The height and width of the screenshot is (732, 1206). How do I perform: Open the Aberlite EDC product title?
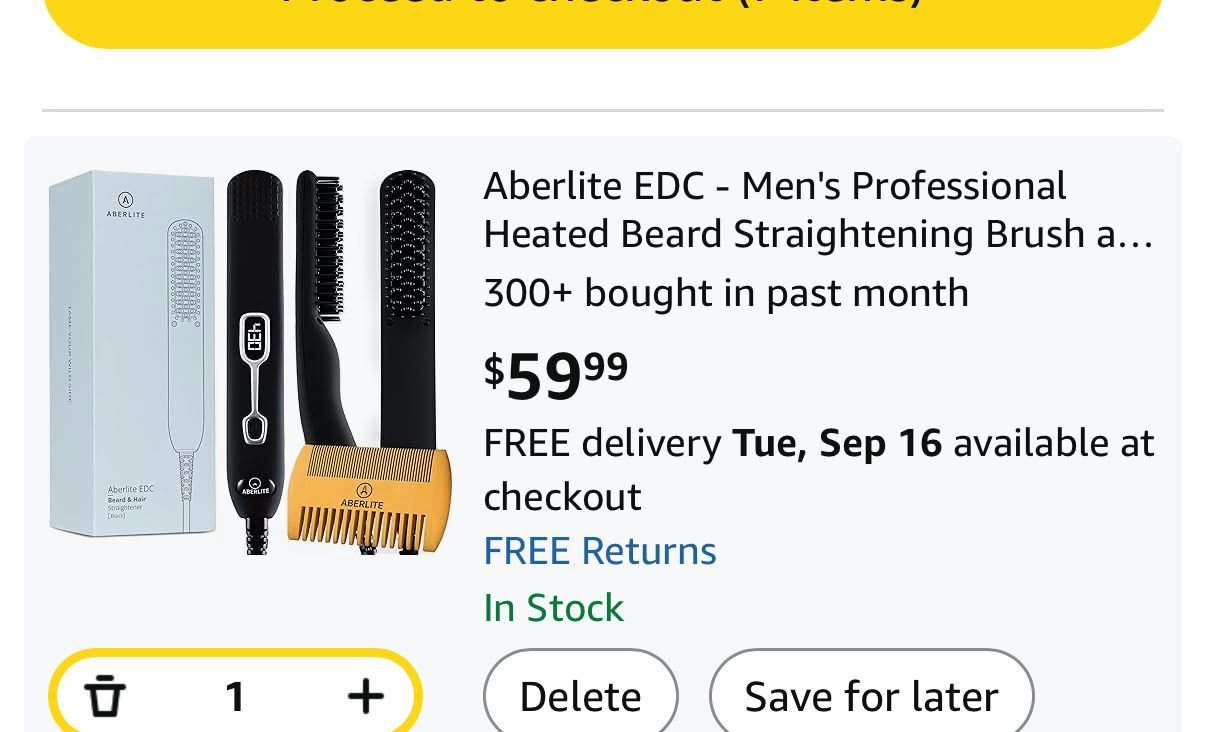(774, 186)
